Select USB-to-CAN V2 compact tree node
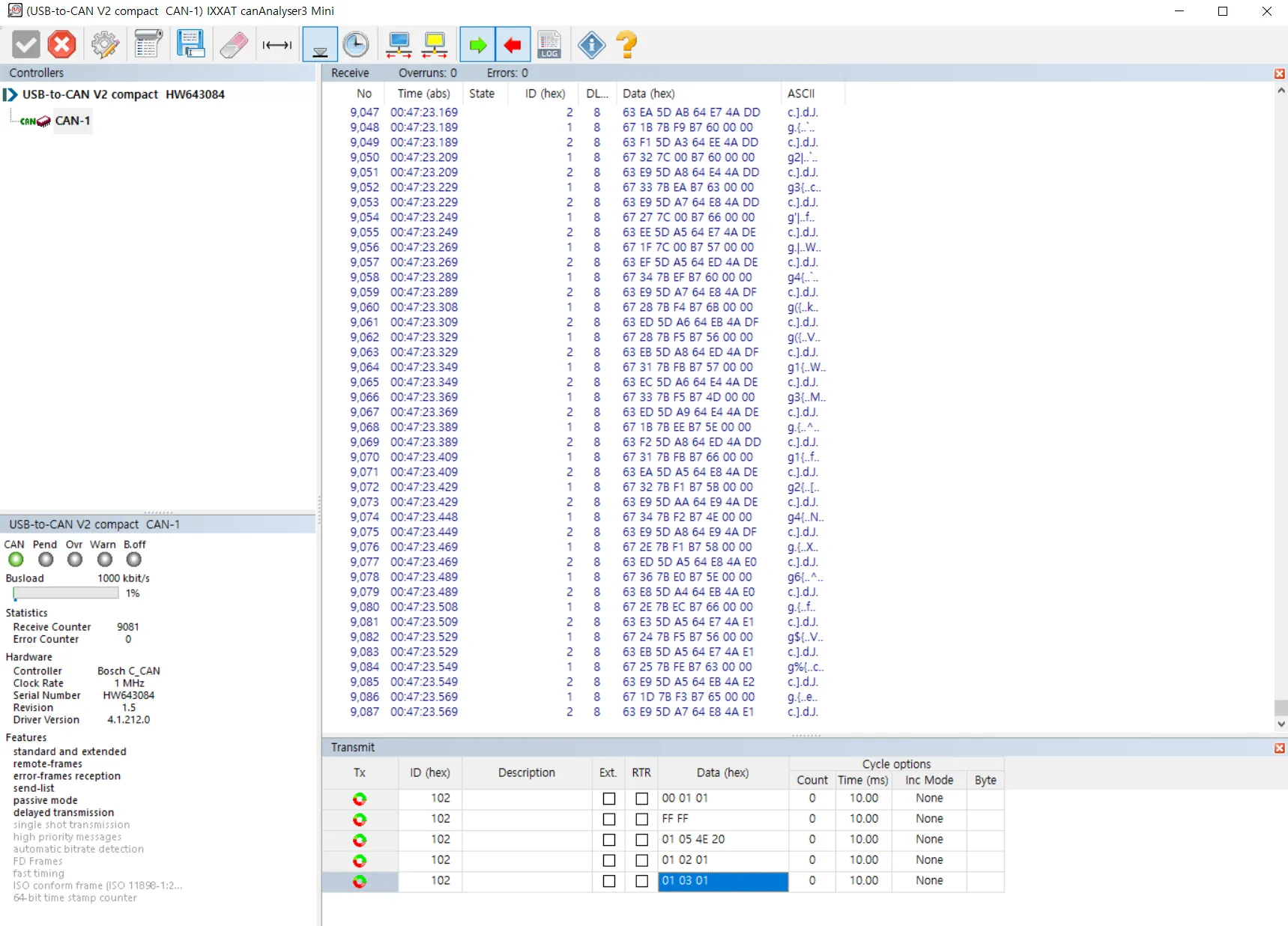 click(x=124, y=94)
